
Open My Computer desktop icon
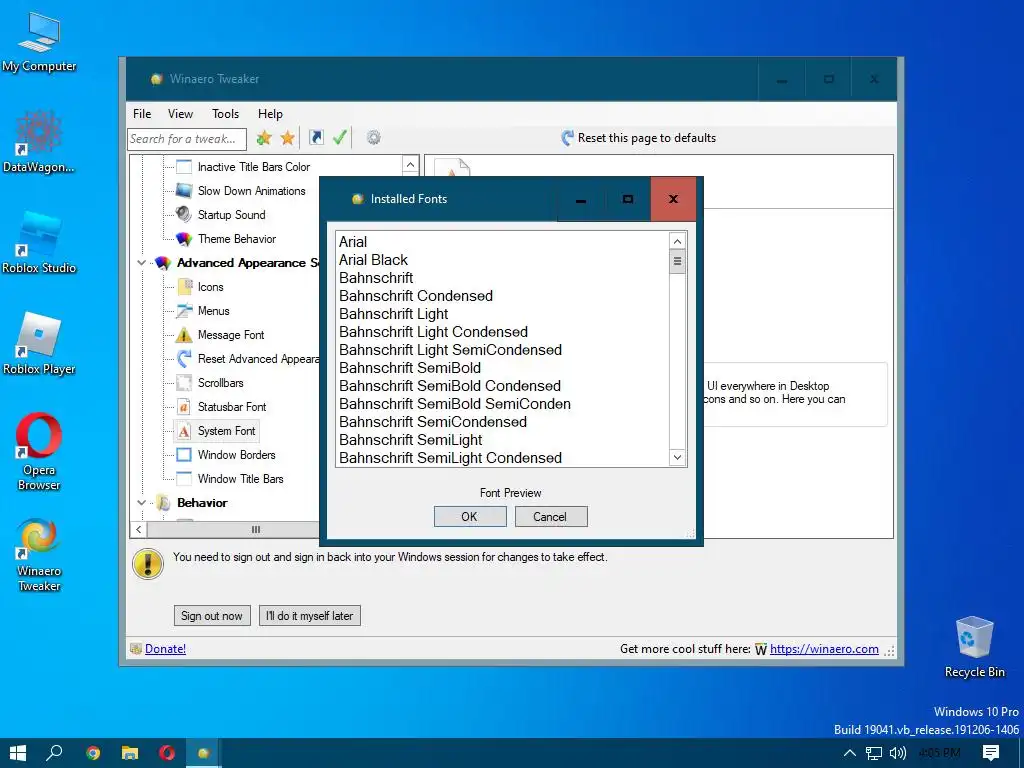point(39,42)
